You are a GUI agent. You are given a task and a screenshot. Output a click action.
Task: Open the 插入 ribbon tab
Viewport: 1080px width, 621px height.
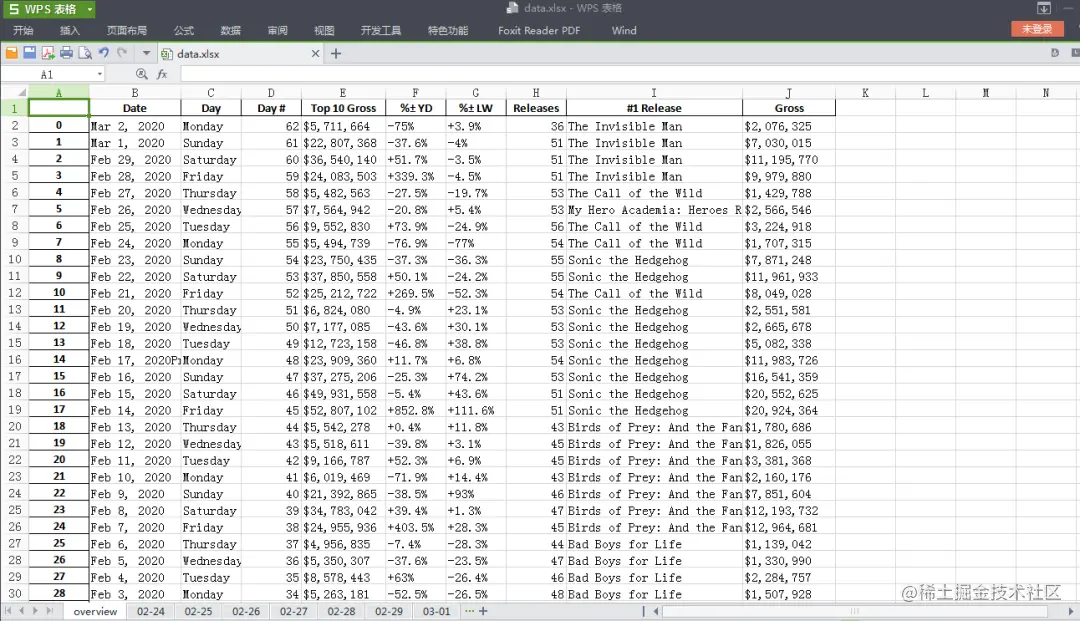[x=70, y=30]
